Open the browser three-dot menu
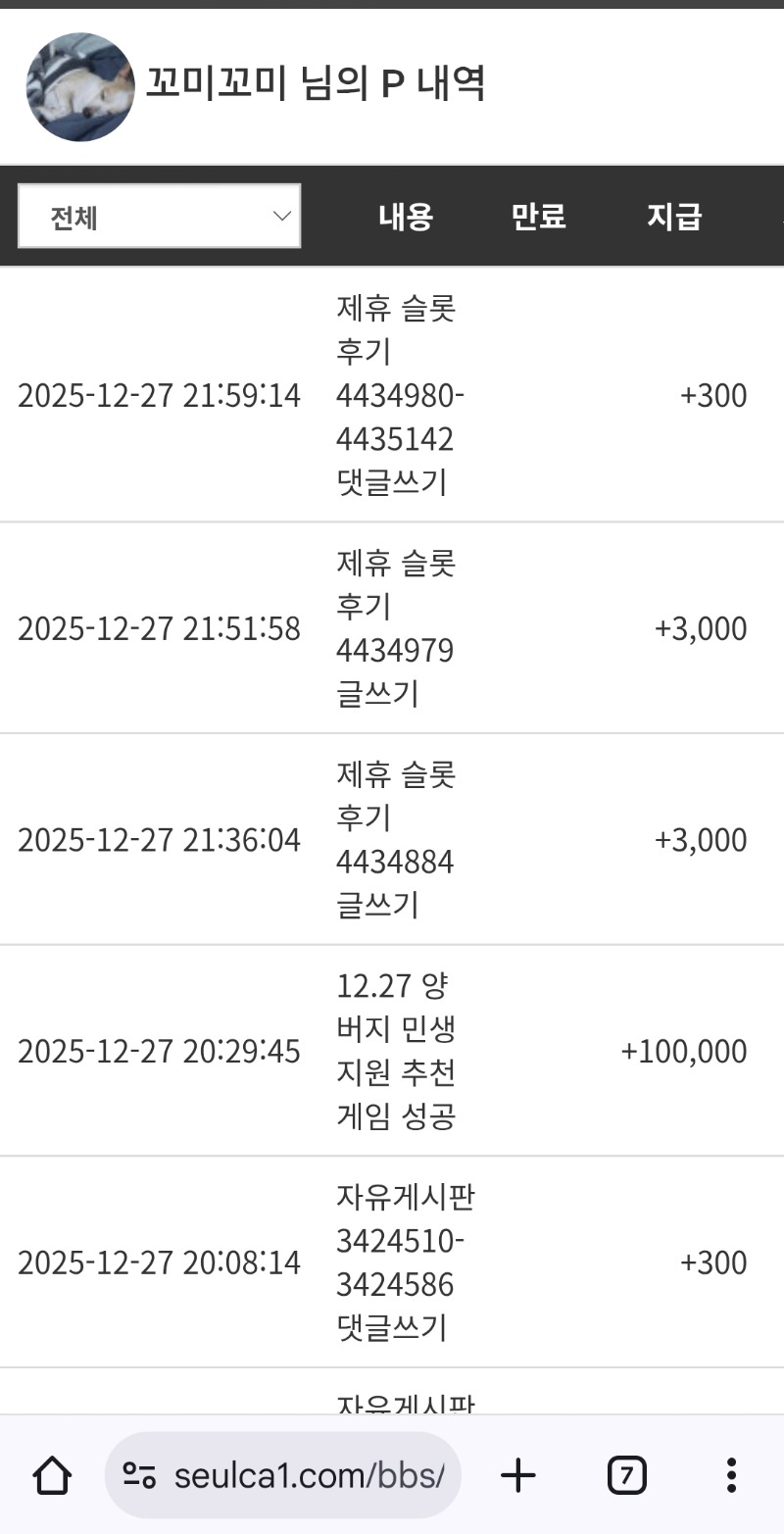 coord(731,1474)
